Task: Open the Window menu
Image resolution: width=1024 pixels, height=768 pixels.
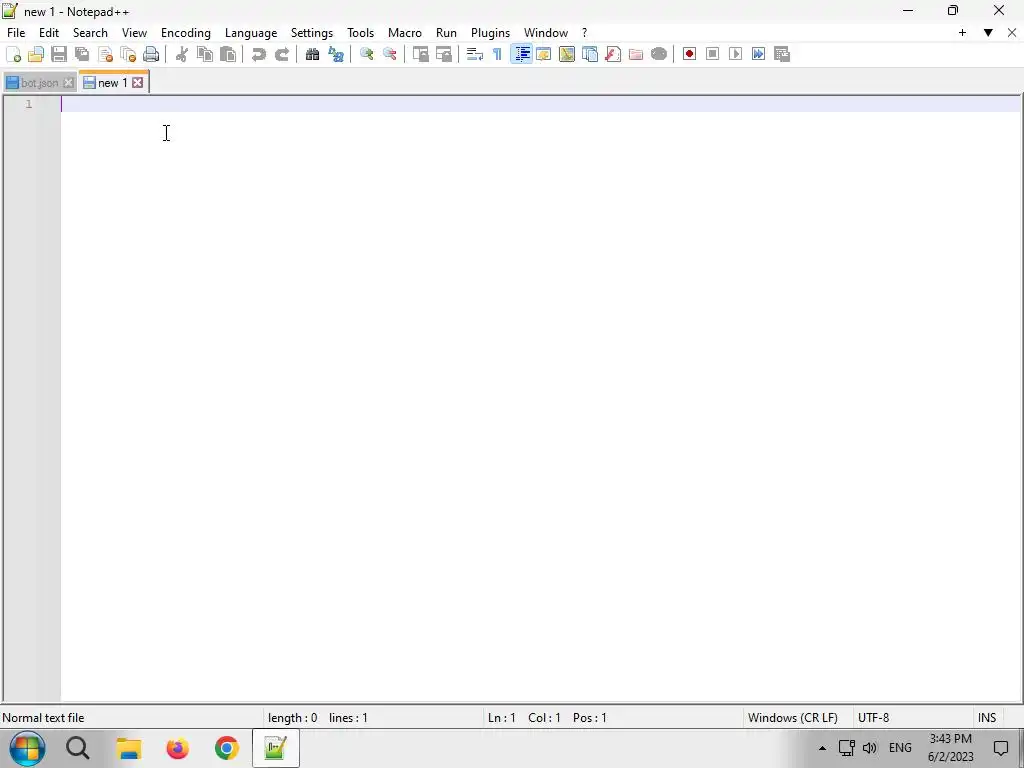Action: click(546, 33)
